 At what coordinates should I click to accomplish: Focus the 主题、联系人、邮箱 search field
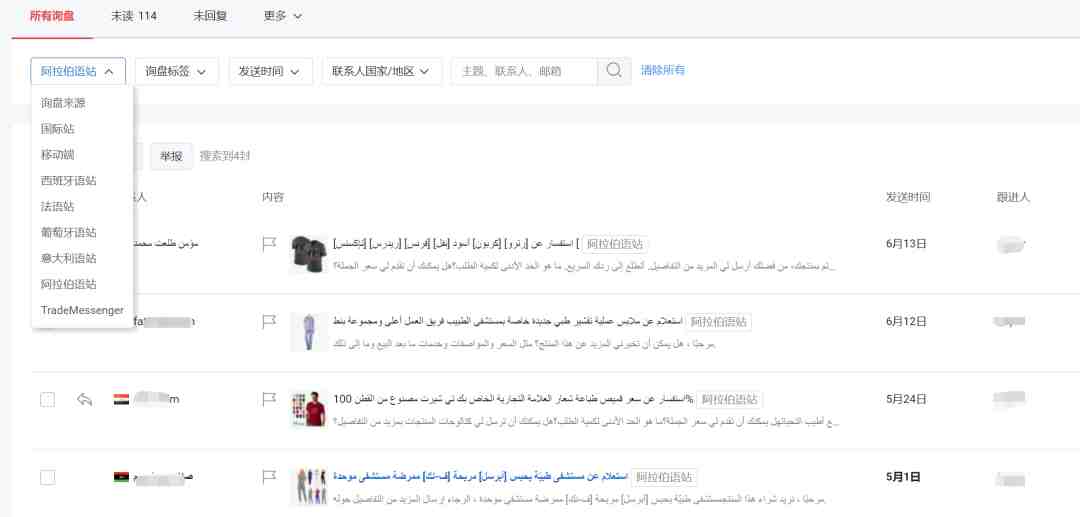(524, 71)
